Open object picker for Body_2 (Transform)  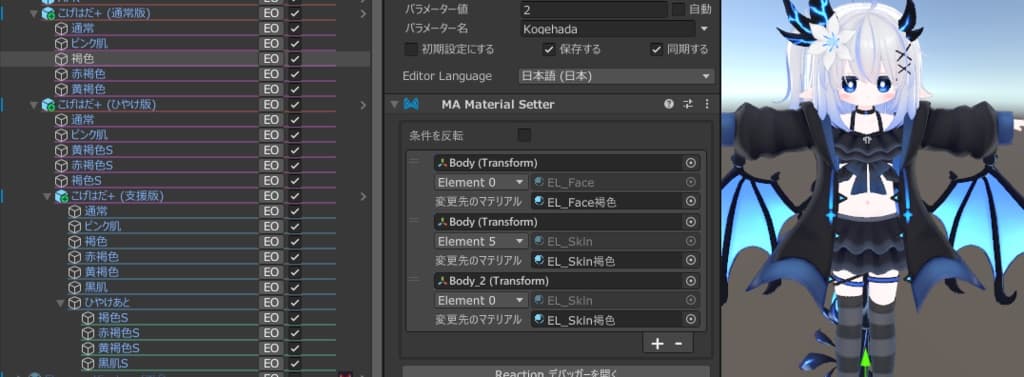[x=691, y=281]
